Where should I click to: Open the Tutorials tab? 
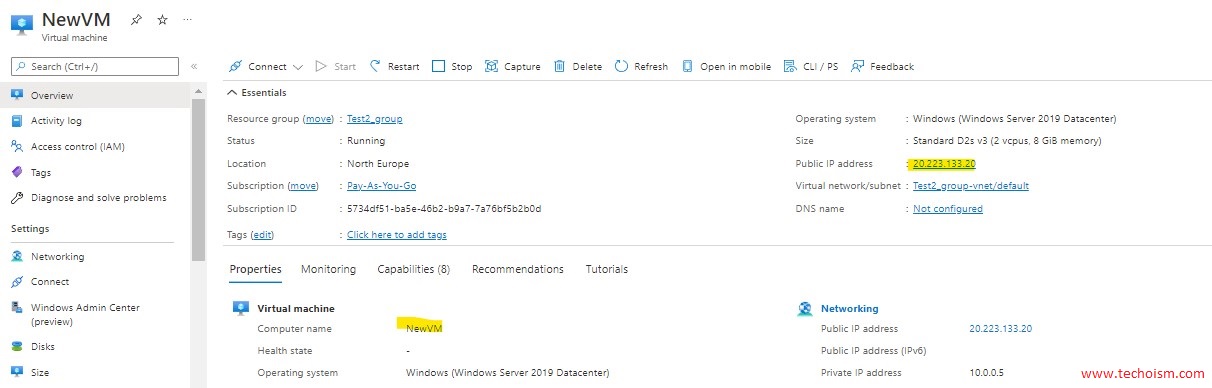pyautogui.click(x=607, y=269)
